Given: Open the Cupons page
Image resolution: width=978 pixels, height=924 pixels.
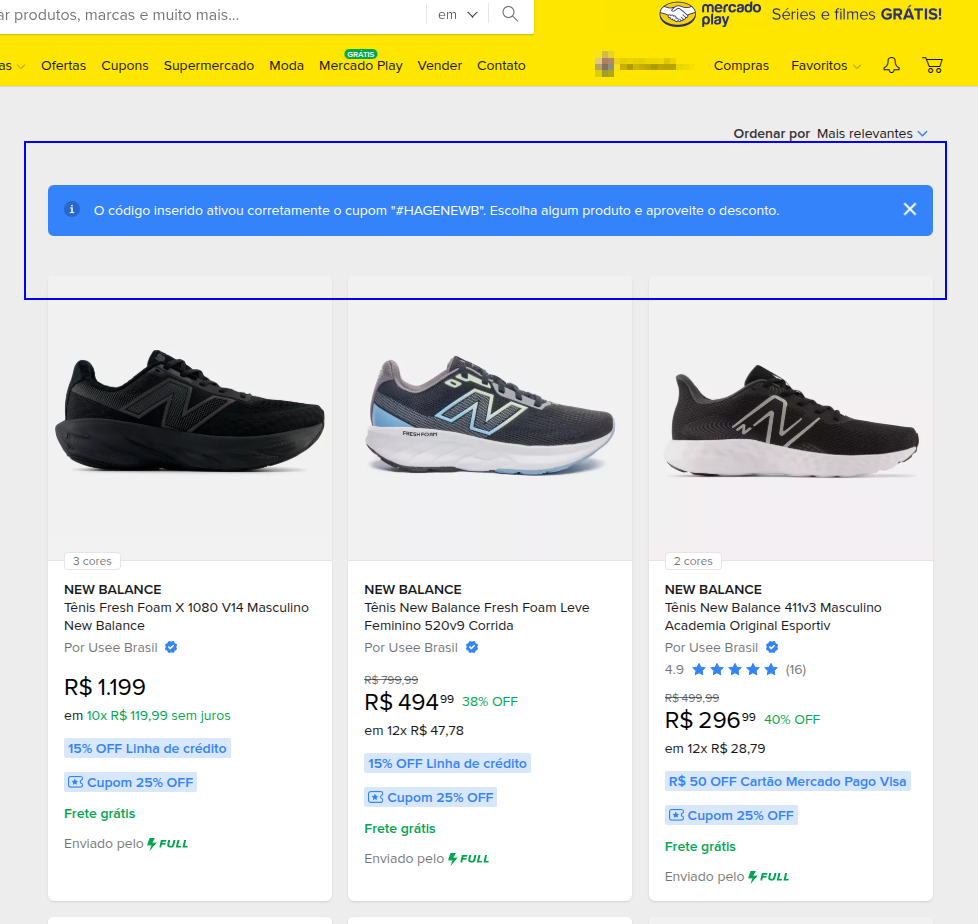Looking at the screenshot, I should 125,66.
